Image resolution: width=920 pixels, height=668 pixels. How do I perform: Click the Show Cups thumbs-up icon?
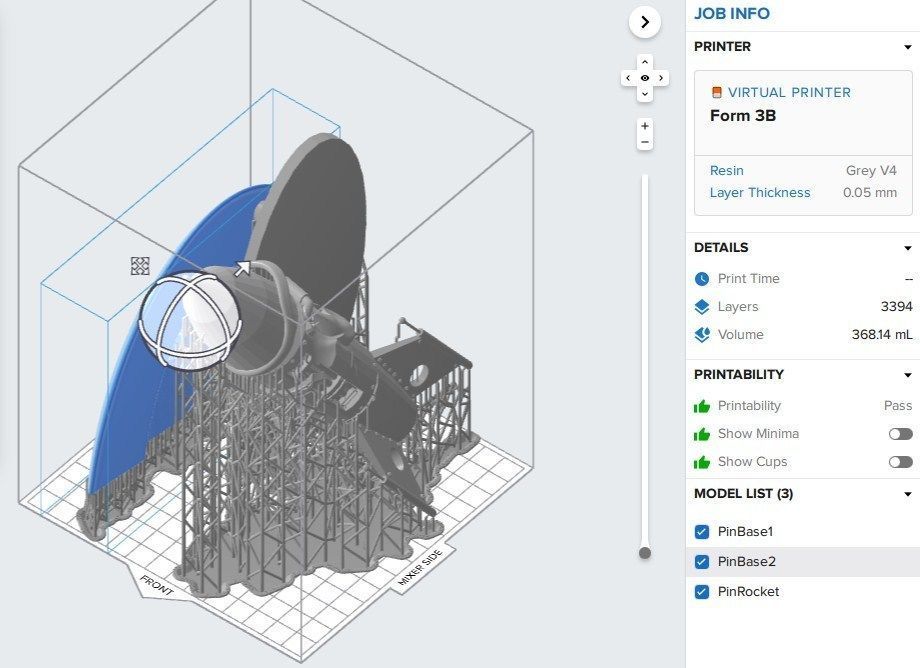point(702,462)
